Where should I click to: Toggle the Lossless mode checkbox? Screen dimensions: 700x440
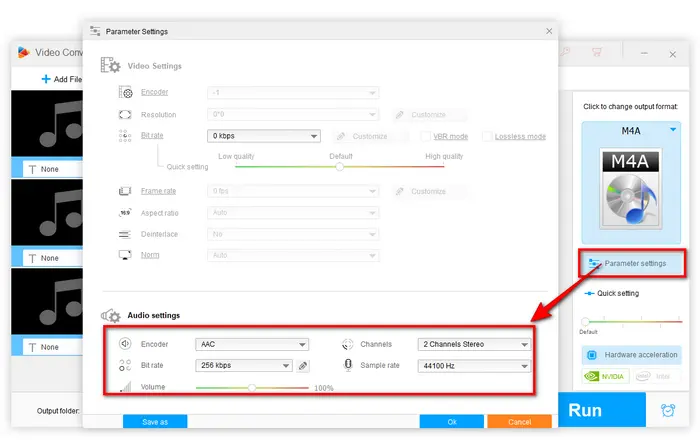coord(487,136)
